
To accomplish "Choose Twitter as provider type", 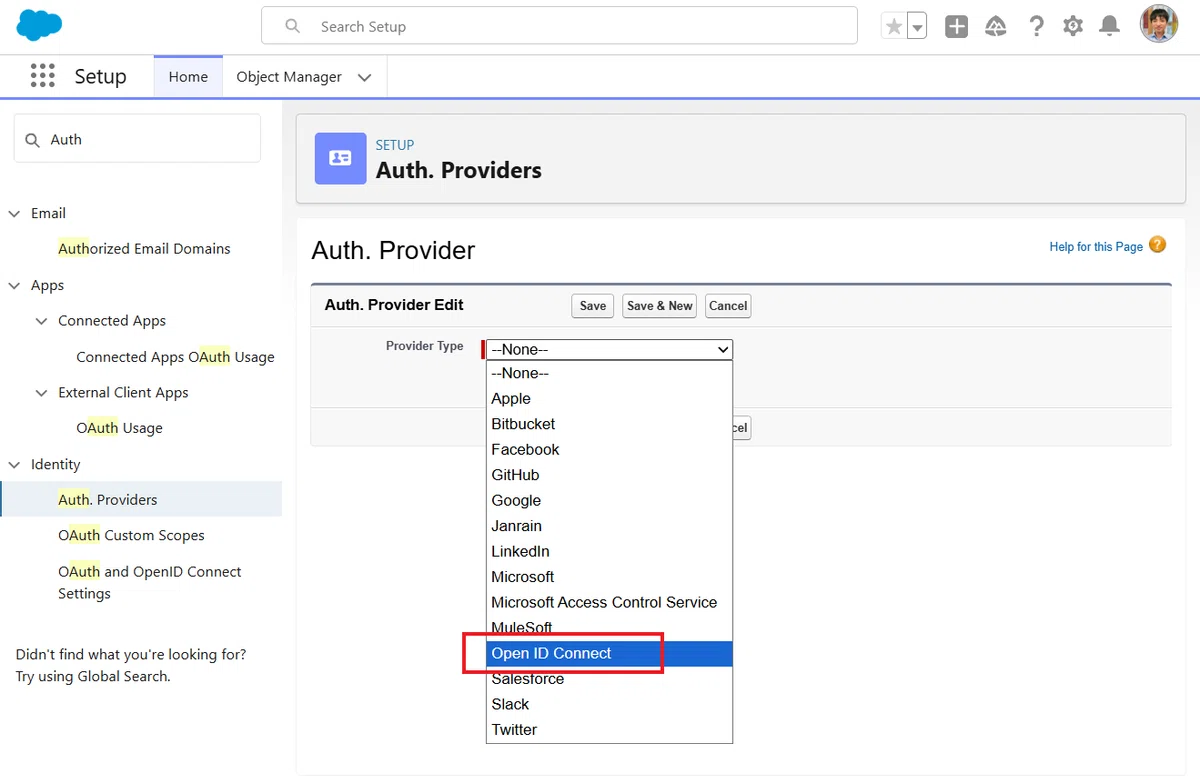I will pos(610,730).
